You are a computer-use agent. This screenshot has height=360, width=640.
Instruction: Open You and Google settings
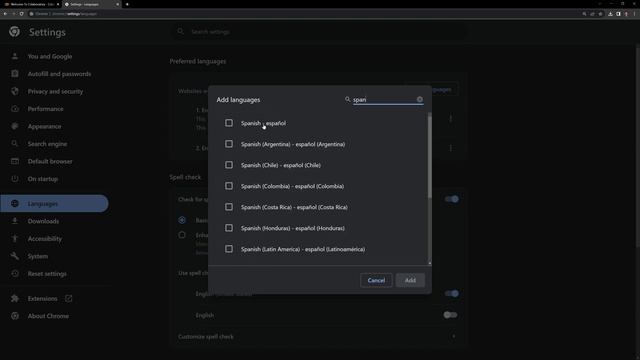tap(50, 56)
